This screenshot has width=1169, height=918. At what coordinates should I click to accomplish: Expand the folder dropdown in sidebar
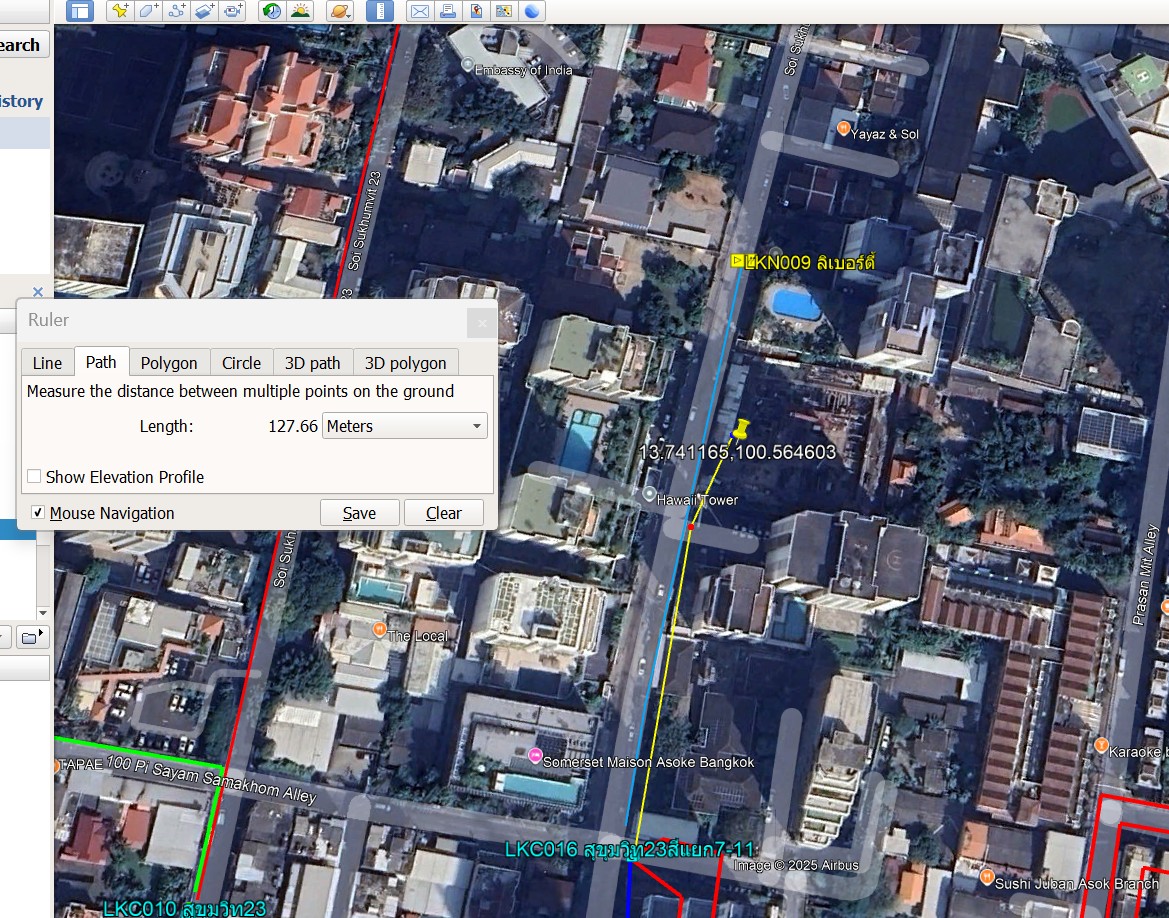[31, 636]
